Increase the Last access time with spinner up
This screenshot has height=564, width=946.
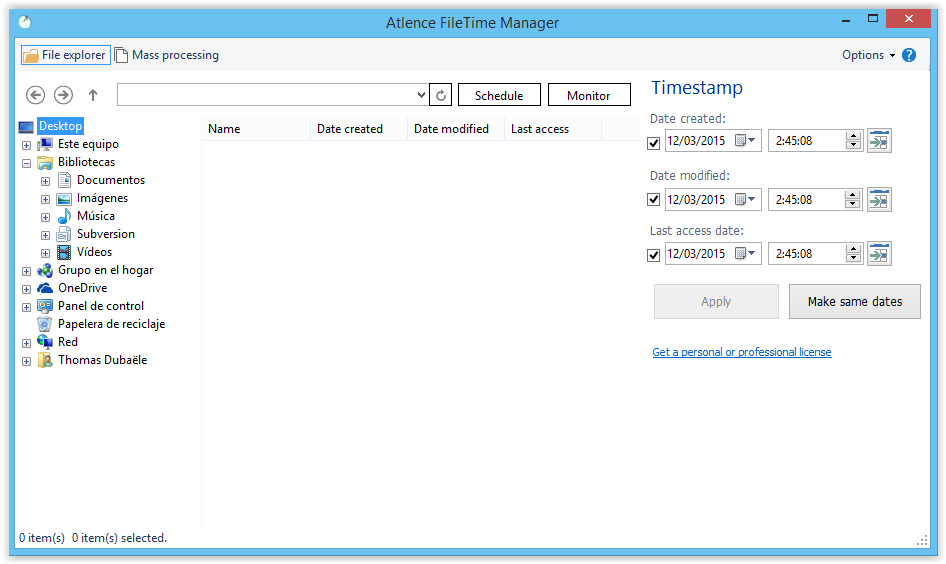tap(853, 249)
